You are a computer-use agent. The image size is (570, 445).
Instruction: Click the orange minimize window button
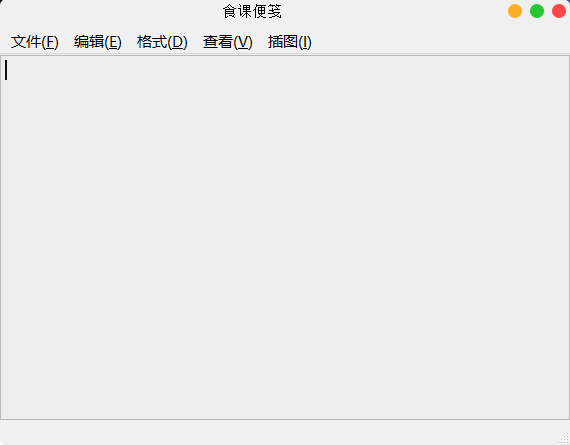click(x=515, y=11)
